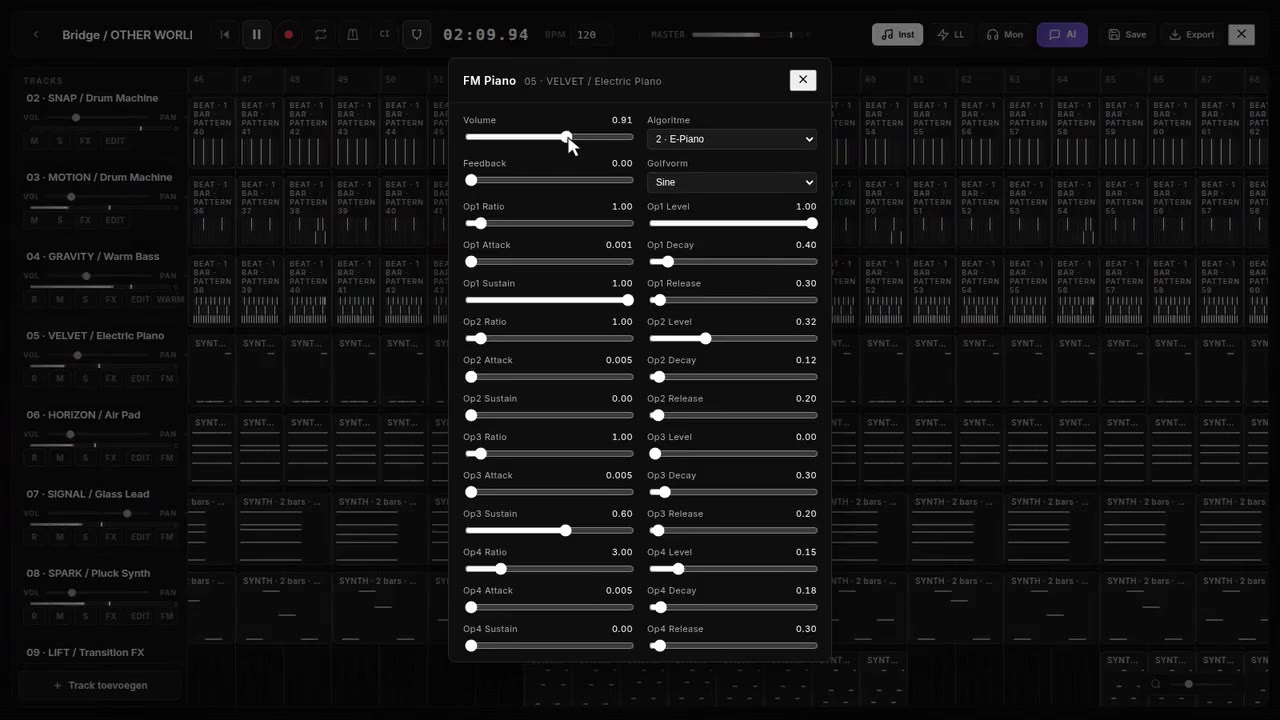Solo the 06 HORIZON track
This screenshot has width=1280, height=720.
pos(85,458)
